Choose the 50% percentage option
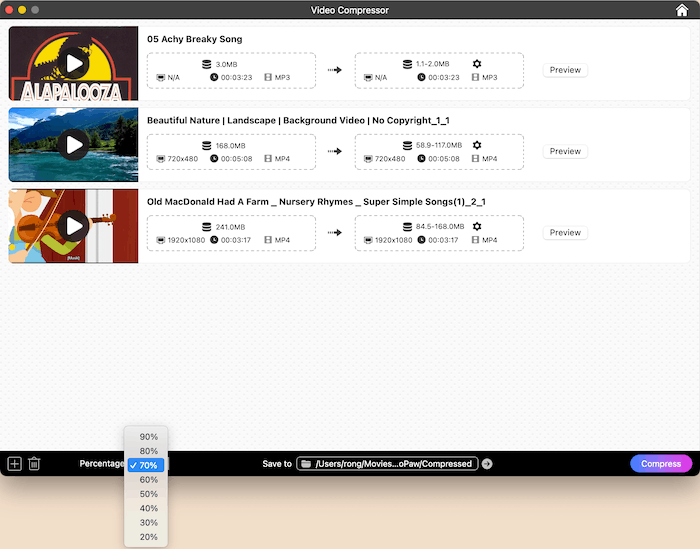 [x=148, y=494]
